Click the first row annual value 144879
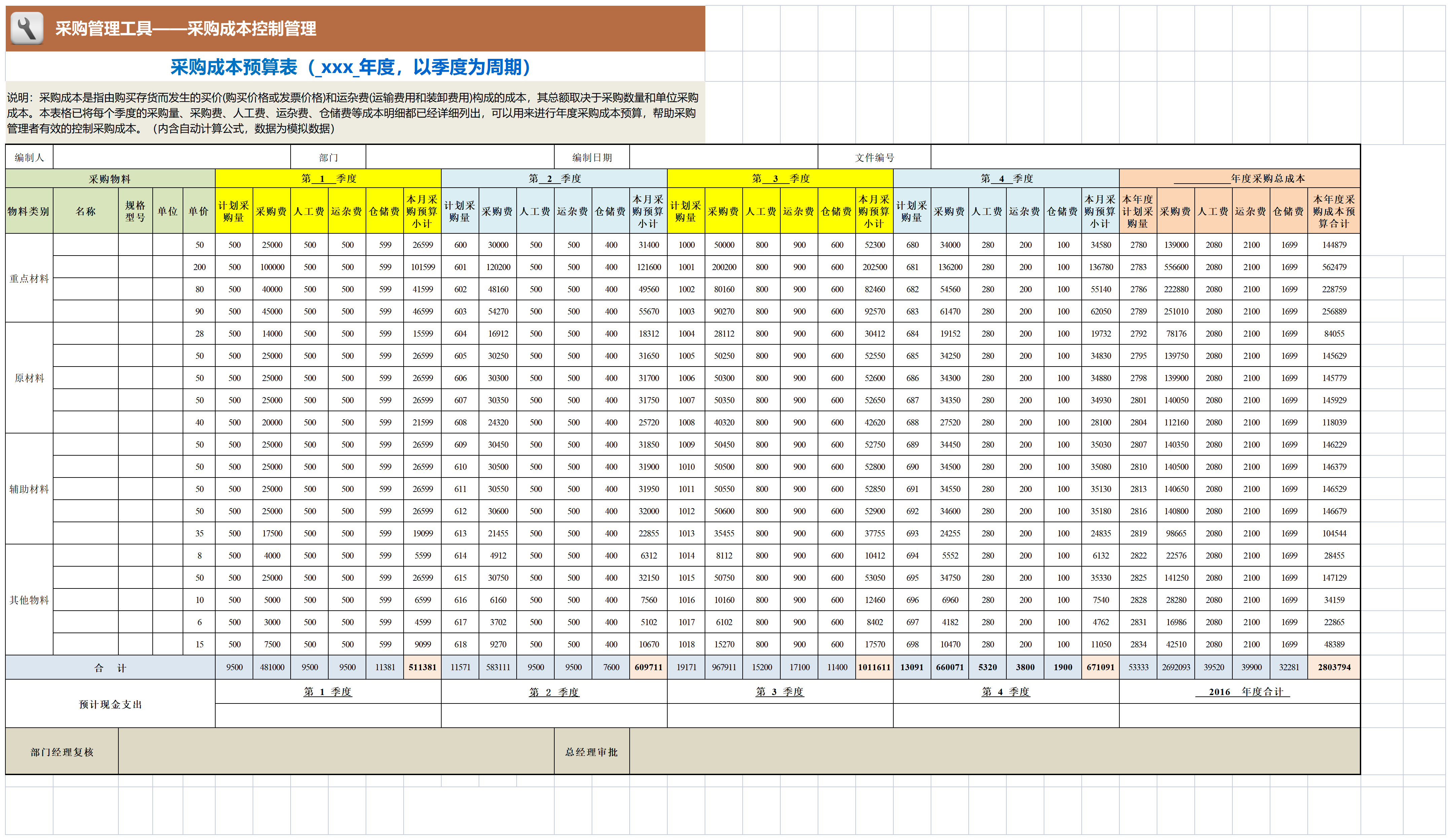 pyautogui.click(x=1334, y=245)
